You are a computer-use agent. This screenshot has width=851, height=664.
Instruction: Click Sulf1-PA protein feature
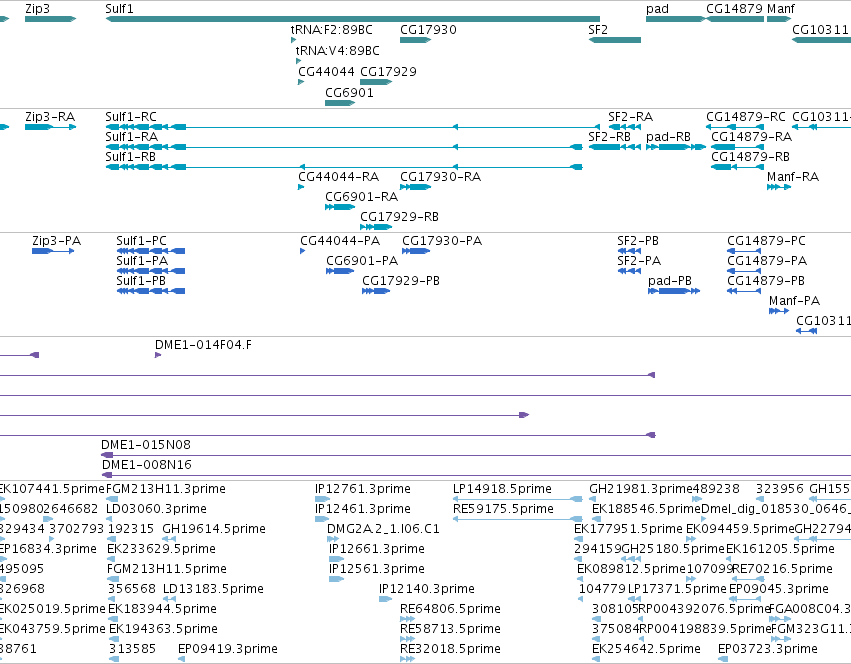[x=151, y=271]
